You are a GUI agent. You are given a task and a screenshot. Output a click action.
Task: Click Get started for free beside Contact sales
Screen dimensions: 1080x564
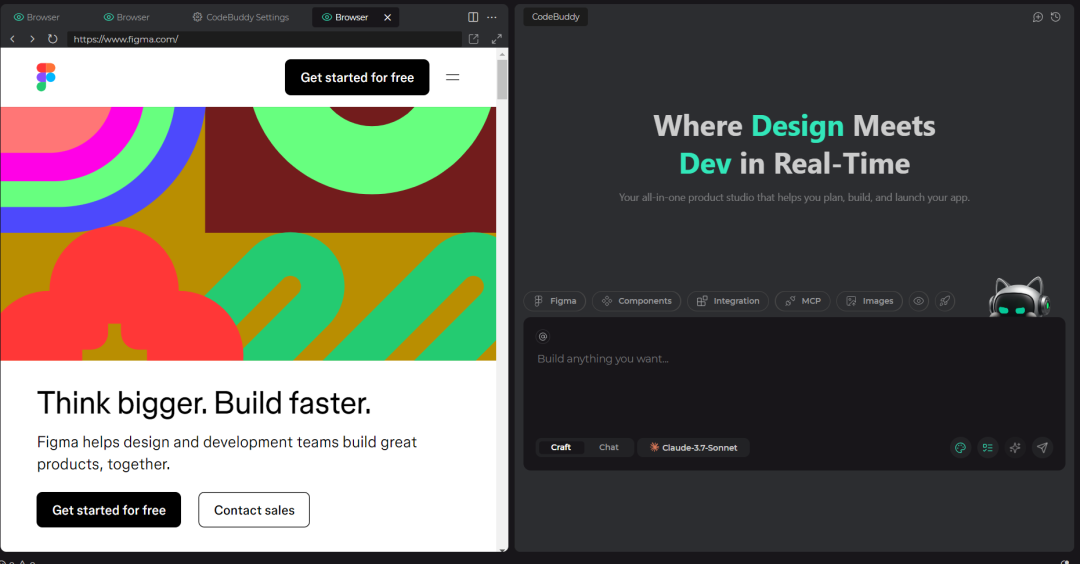click(x=109, y=510)
